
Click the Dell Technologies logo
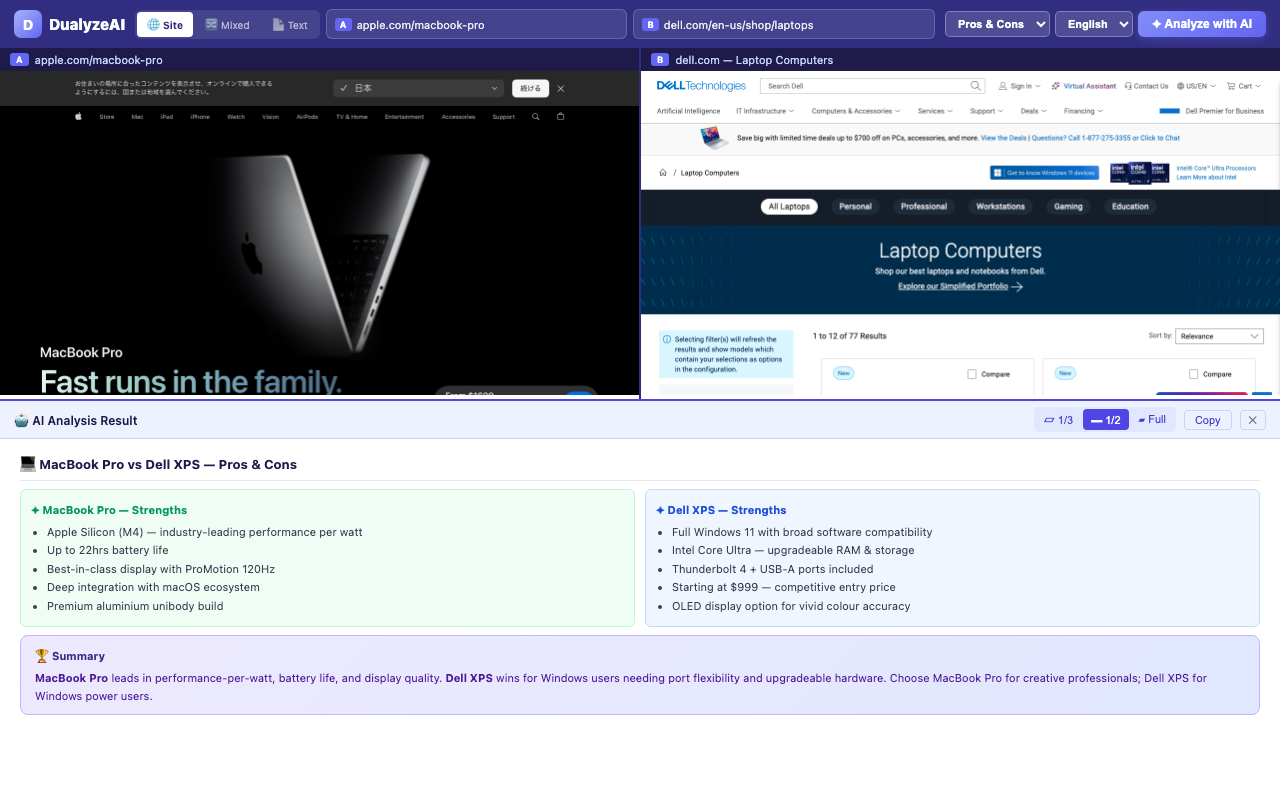(701, 86)
